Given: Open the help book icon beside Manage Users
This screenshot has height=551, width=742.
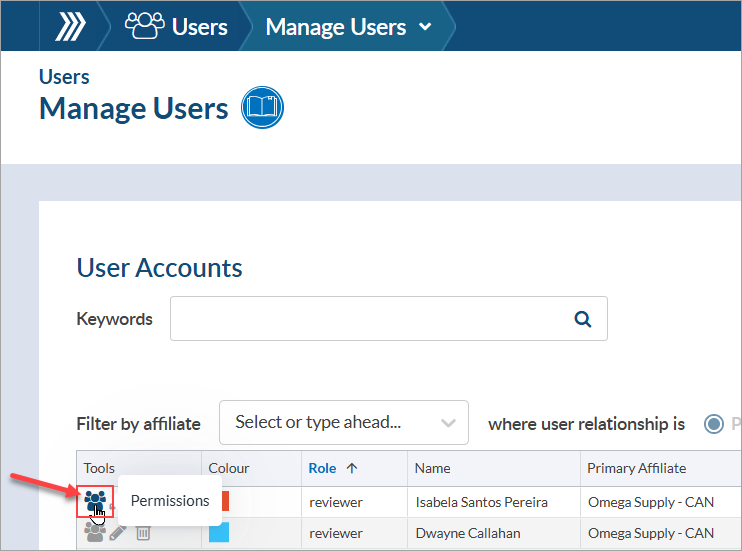Looking at the screenshot, I should click(x=263, y=108).
